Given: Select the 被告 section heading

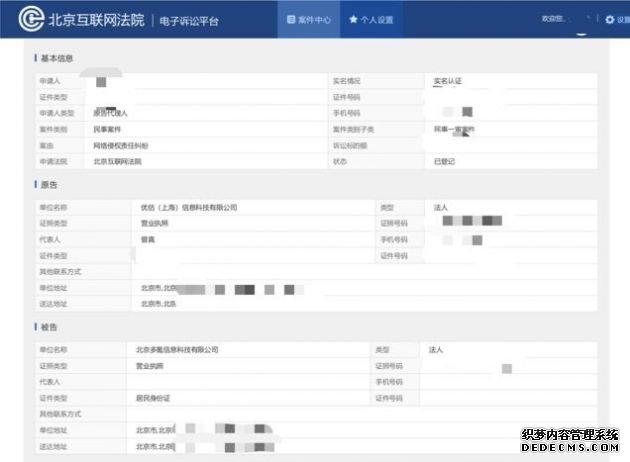Looking at the screenshot, I should pyautogui.click(x=48, y=327).
